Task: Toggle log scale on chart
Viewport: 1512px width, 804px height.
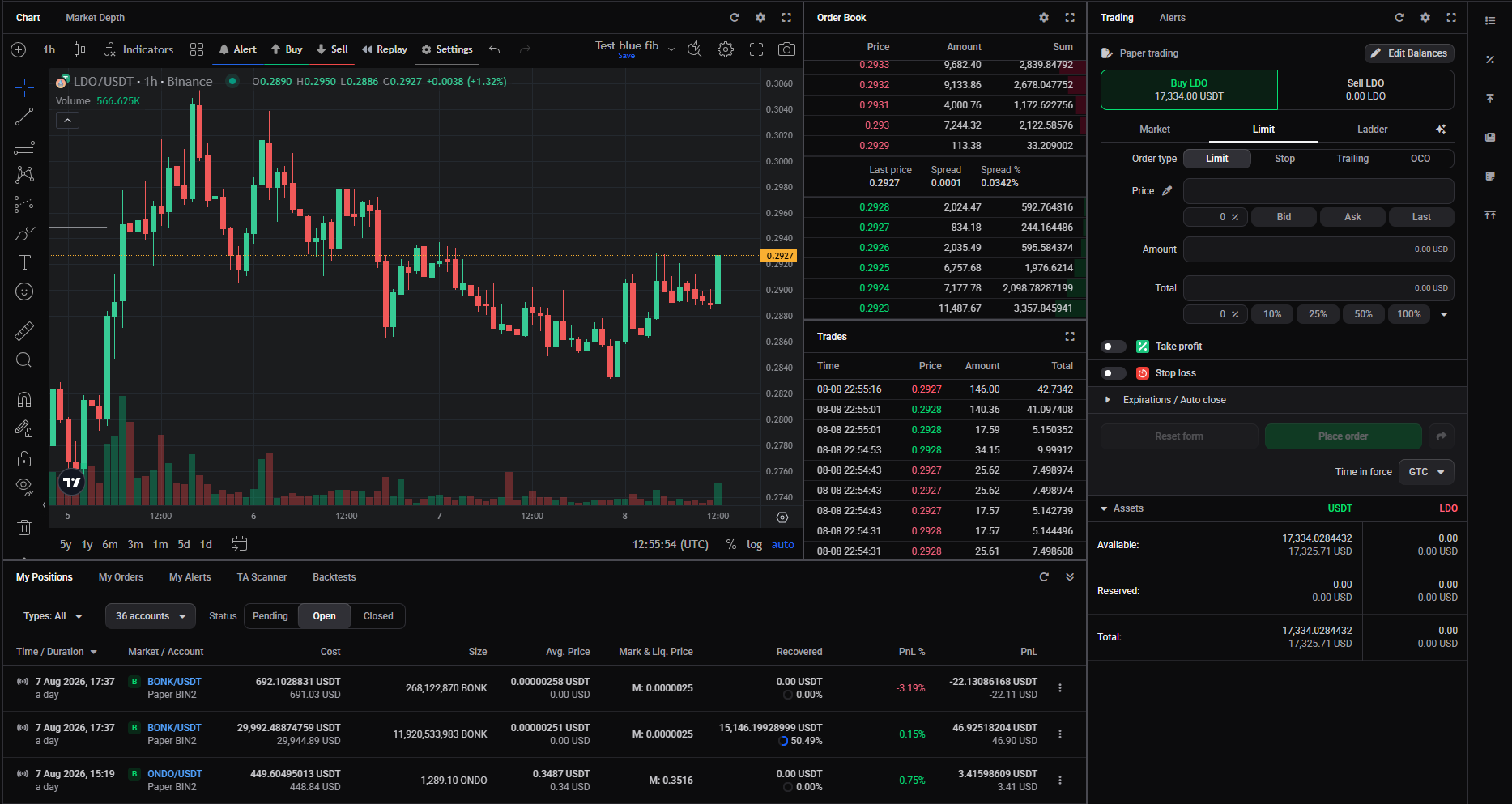Action: point(754,544)
